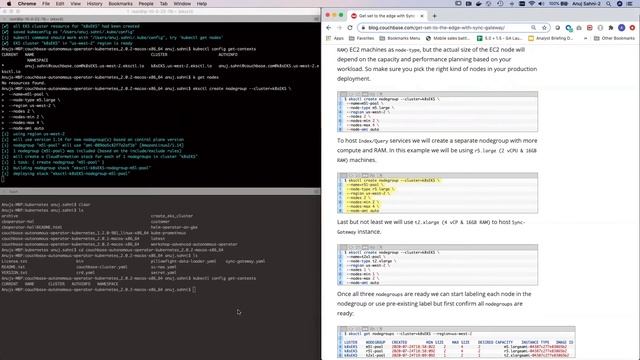Click the Wi-Fi status icon
The image size is (640, 360).
pos(531,4)
